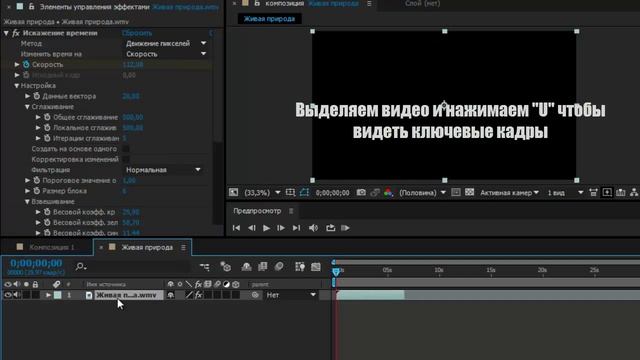Select the 'Живая природа' viewer tab

point(269,19)
